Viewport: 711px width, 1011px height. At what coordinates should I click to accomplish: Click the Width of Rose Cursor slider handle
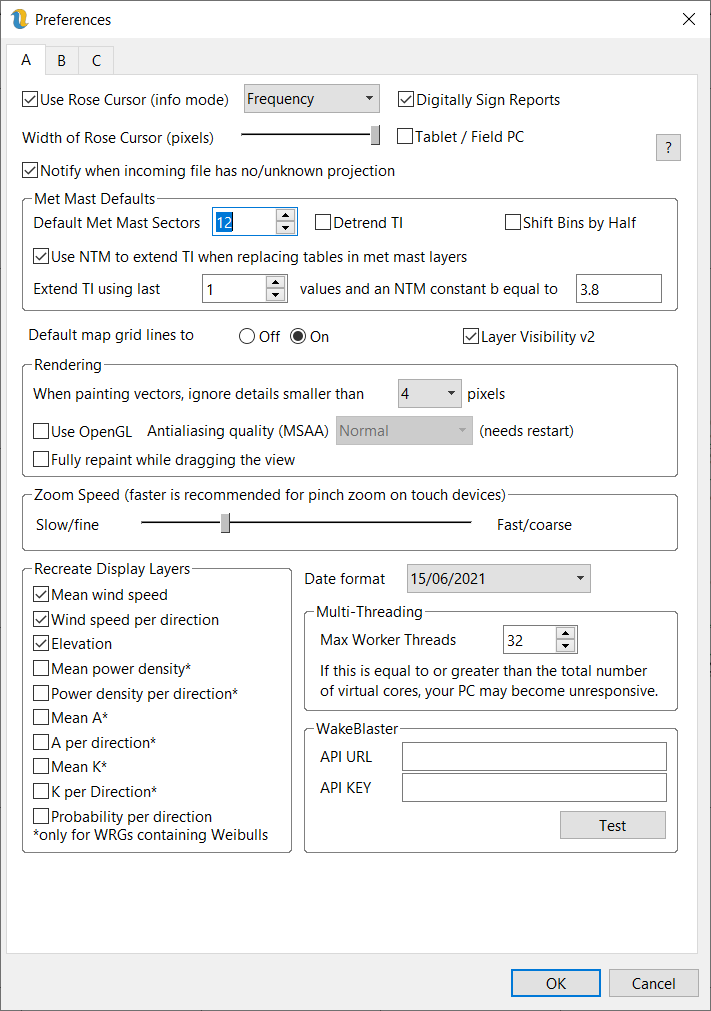pyautogui.click(x=375, y=135)
